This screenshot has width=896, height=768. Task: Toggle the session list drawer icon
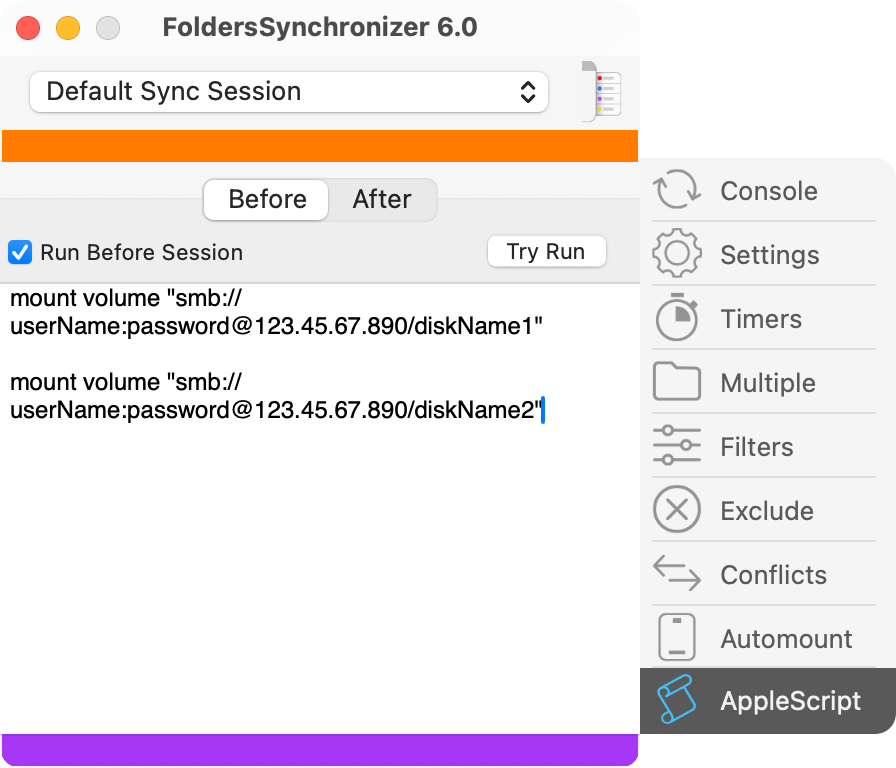[602, 91]
